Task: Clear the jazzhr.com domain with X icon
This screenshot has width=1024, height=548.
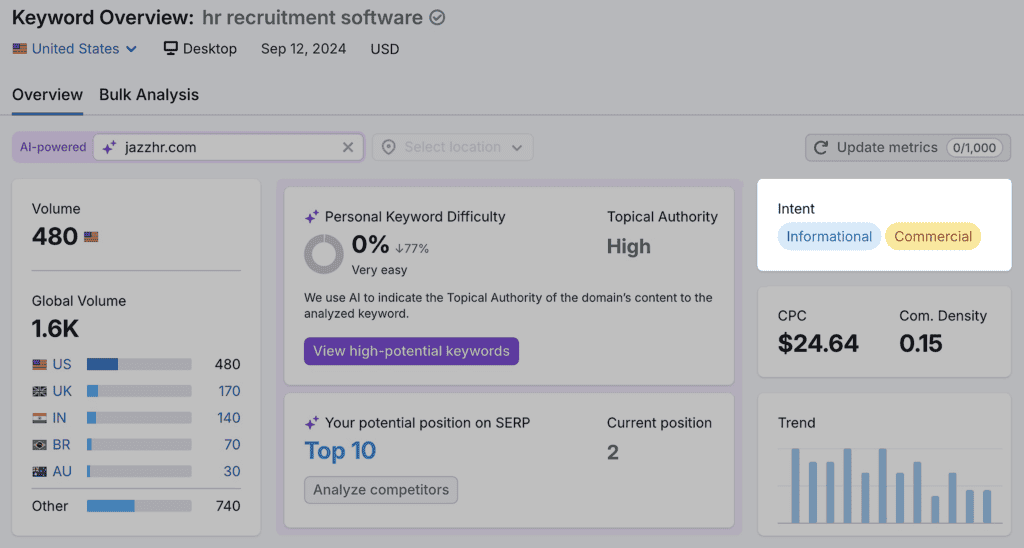Action: (348, 147)
